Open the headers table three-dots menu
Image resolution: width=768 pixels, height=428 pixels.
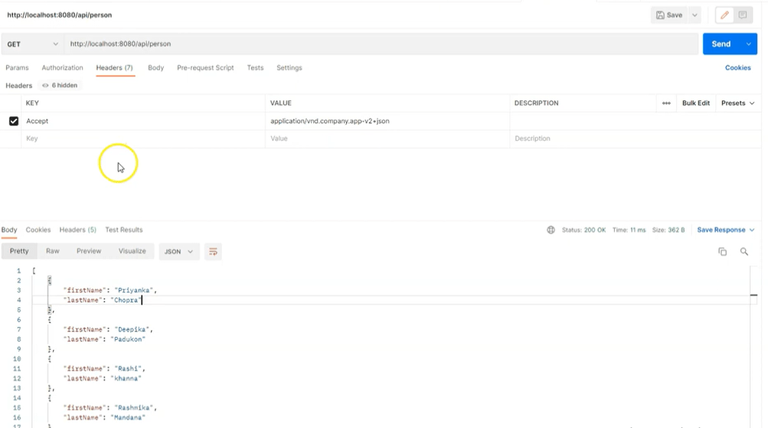pyautogui.click(x=666, y=103)
